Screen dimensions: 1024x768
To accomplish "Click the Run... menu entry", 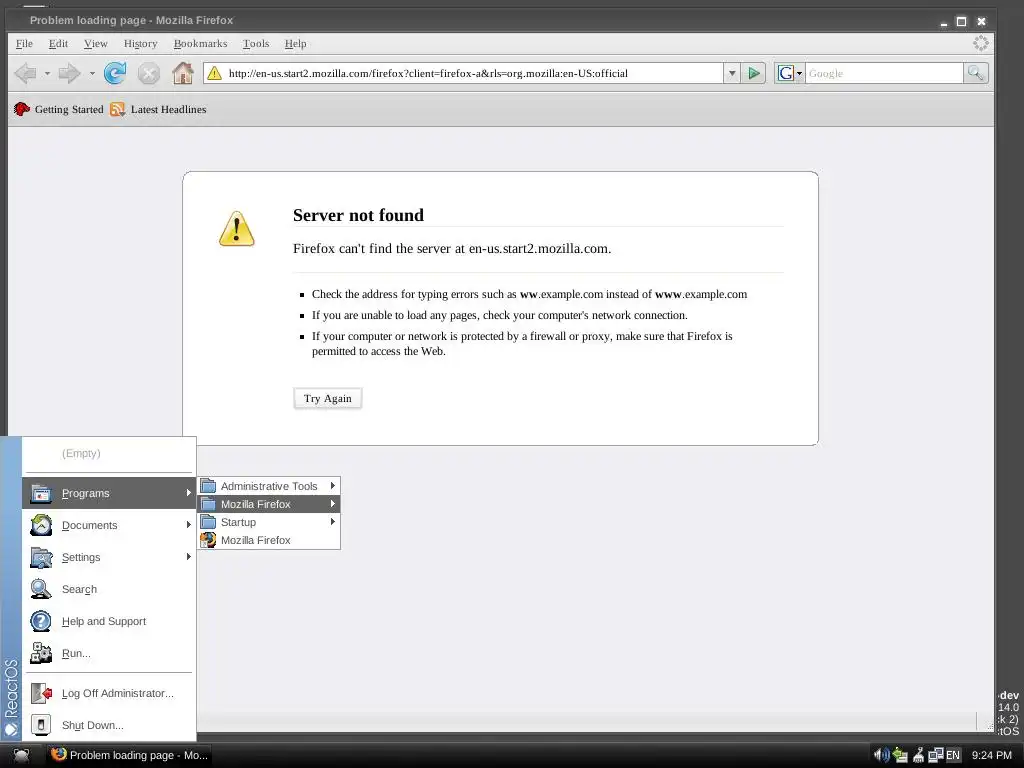I will [109, 653].
